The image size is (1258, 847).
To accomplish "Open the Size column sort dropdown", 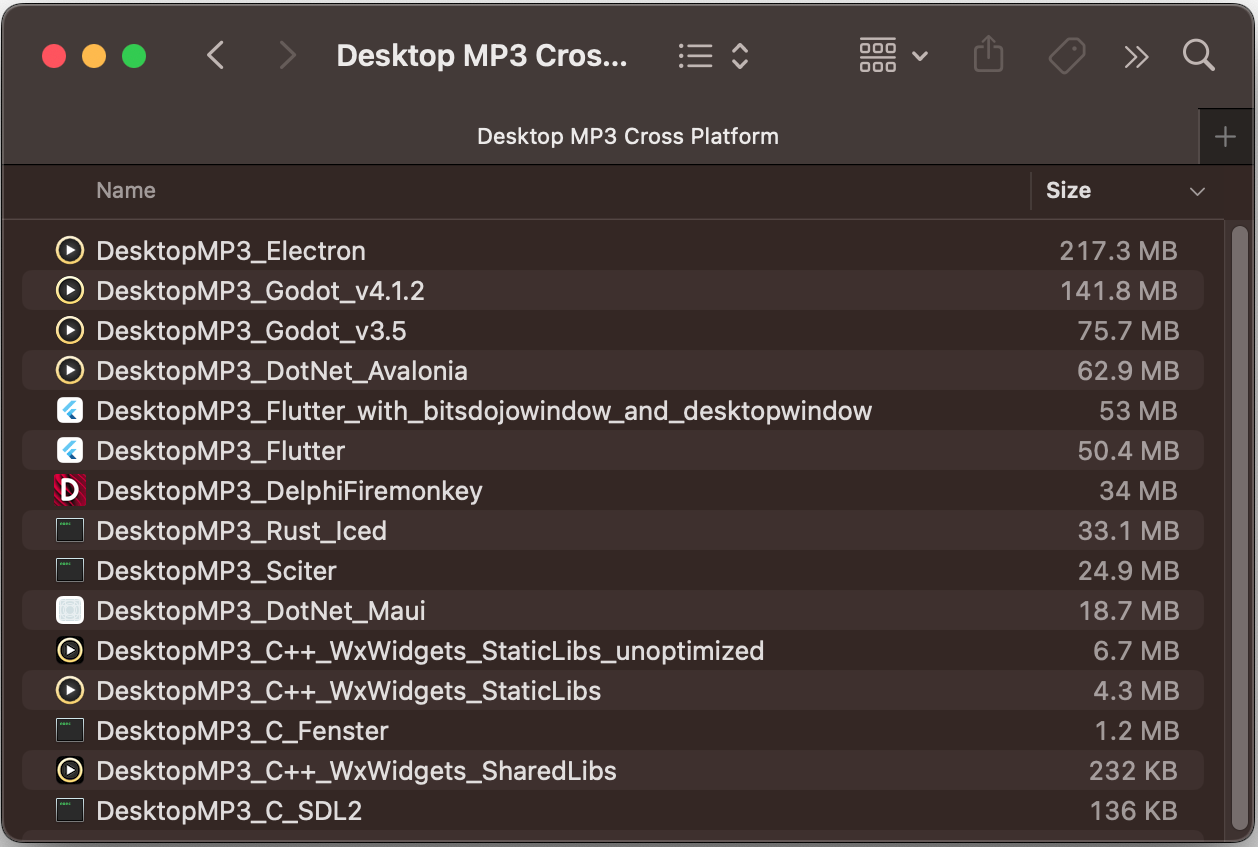I will click(x=1198, y=190).
